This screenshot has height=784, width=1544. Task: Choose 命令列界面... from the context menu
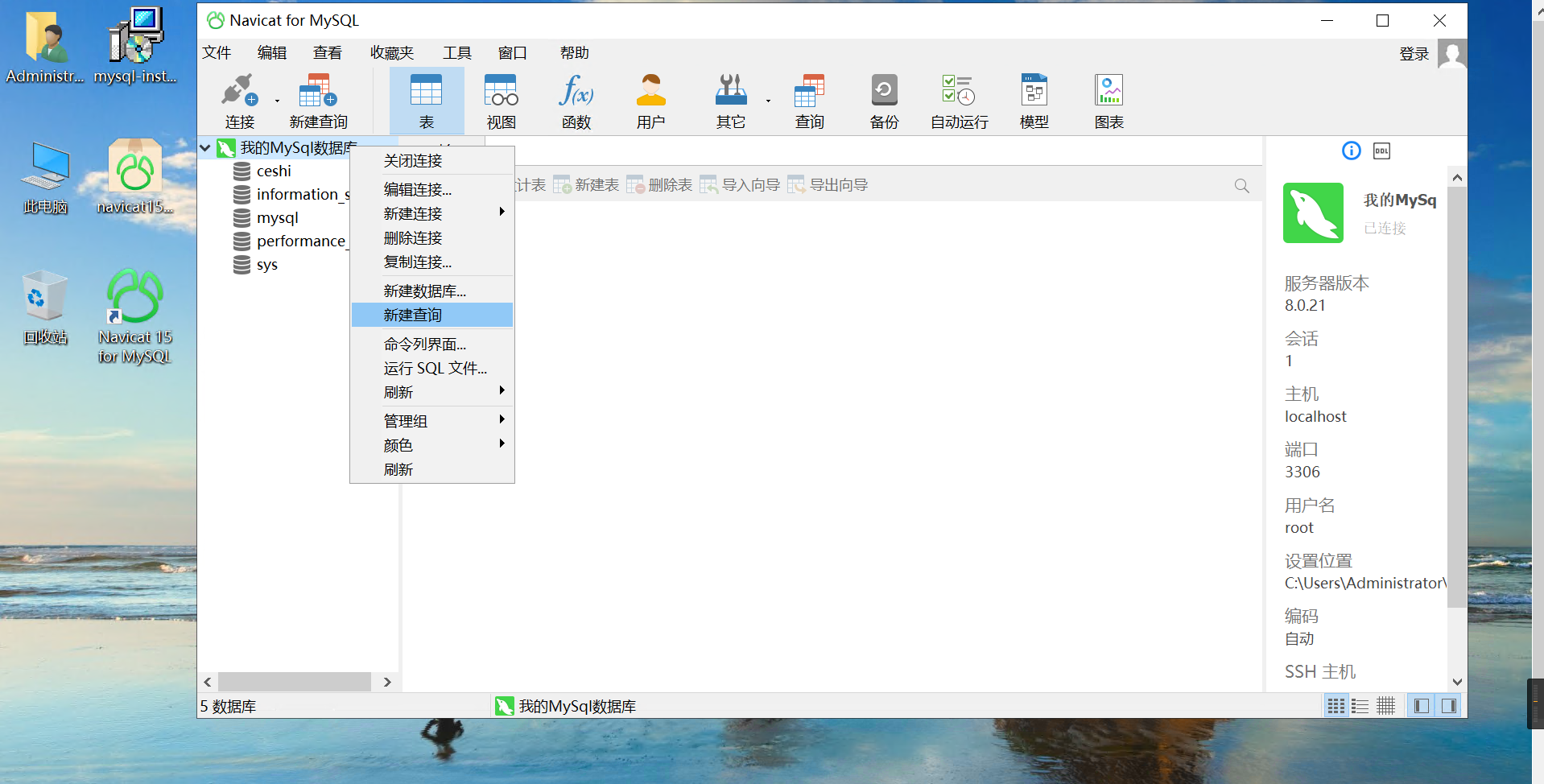coord(432,345)
